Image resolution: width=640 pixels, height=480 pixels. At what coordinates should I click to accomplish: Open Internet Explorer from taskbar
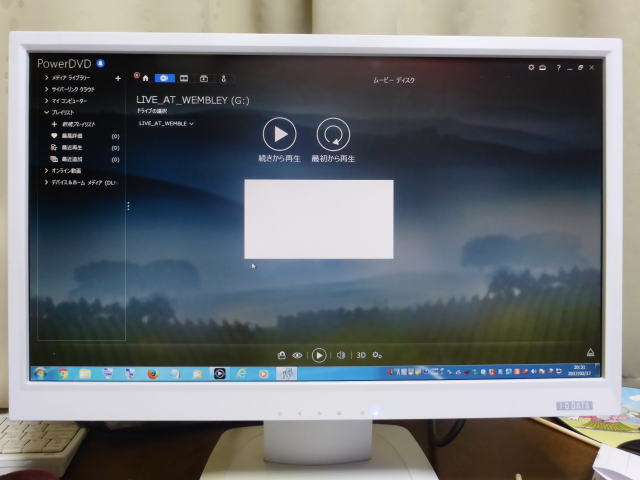tap(242, 373)
